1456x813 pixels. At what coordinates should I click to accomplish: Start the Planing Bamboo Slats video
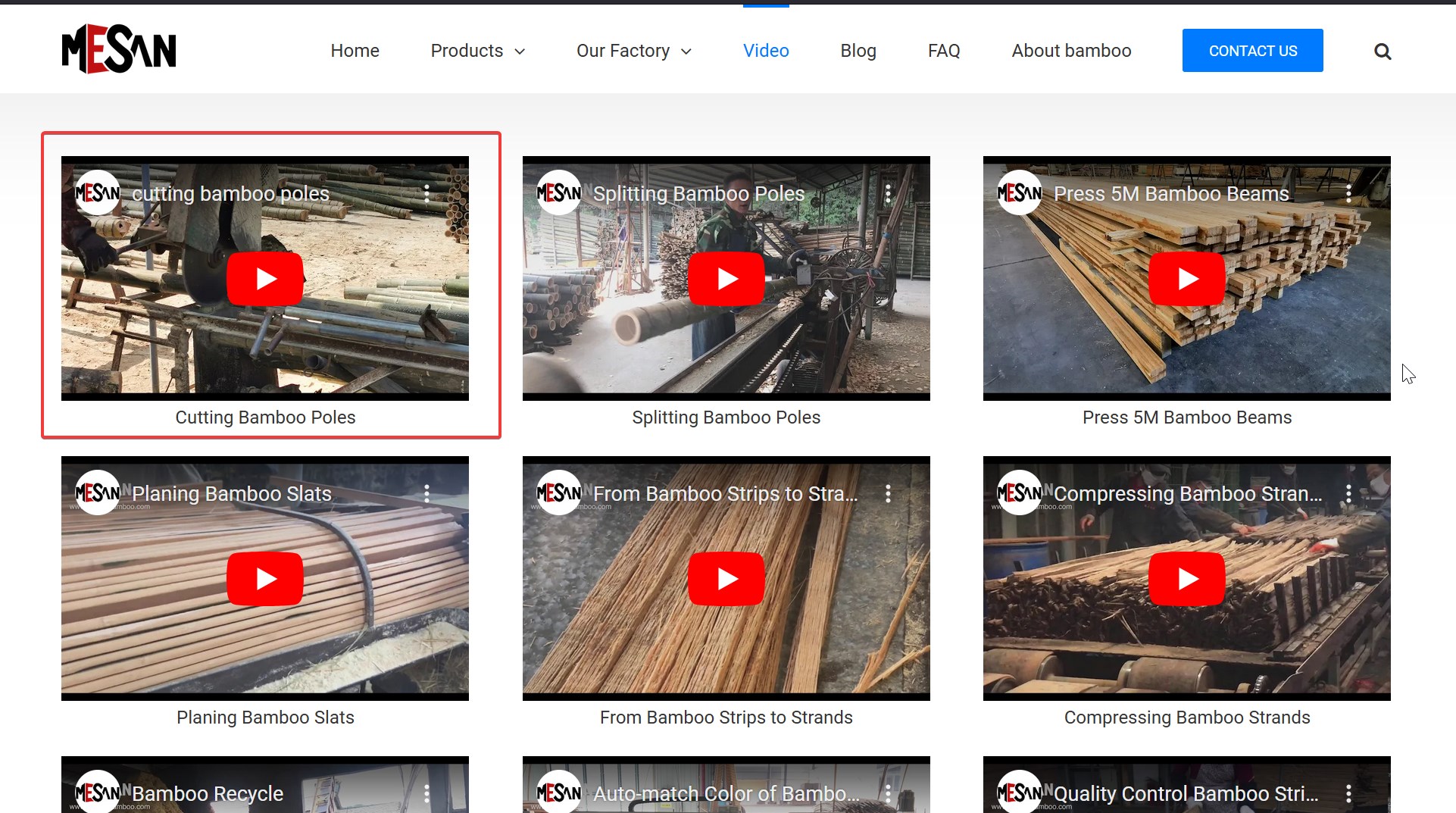(x=264, y=579)
